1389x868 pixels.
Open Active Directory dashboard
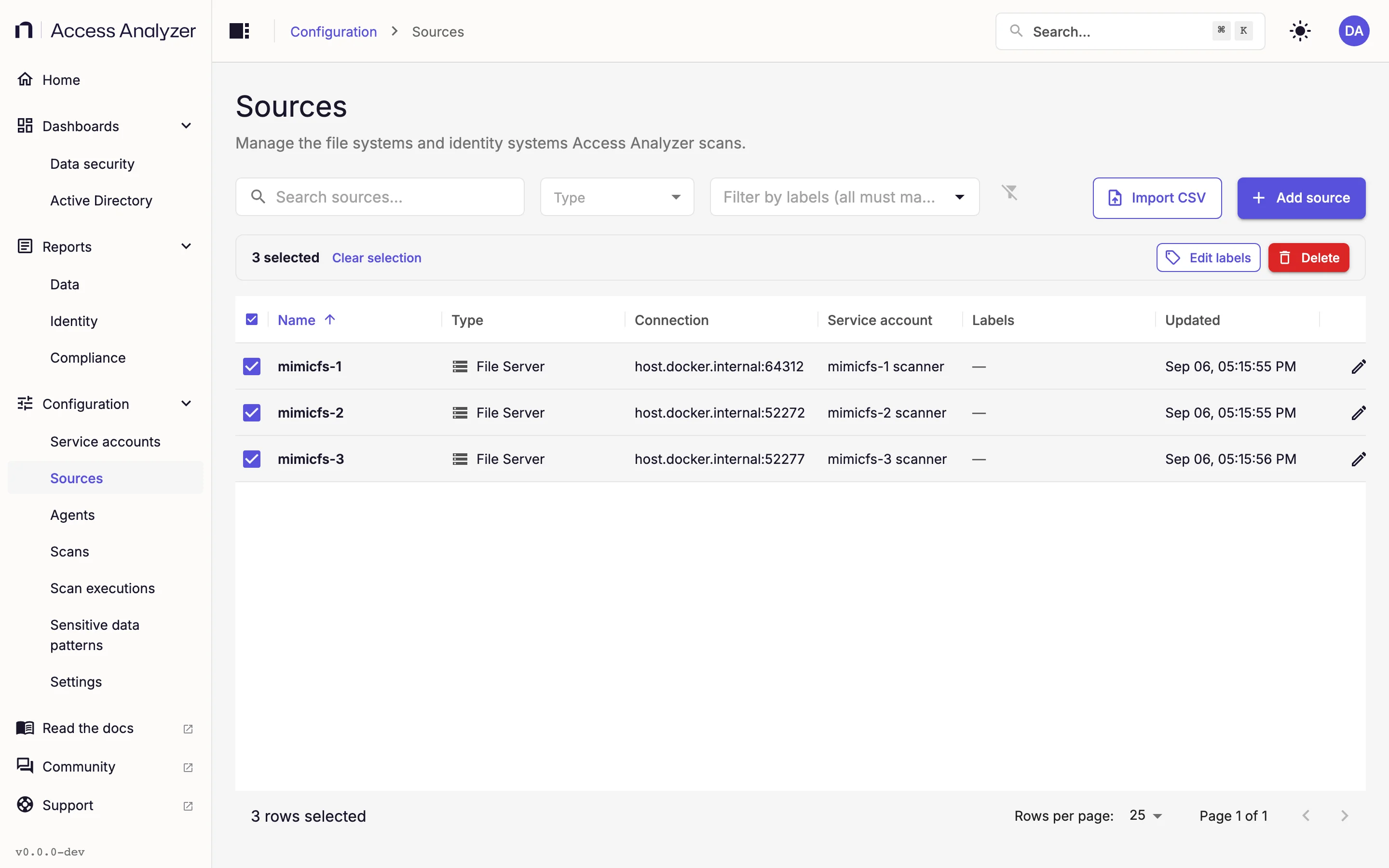(x=101, y=200)
